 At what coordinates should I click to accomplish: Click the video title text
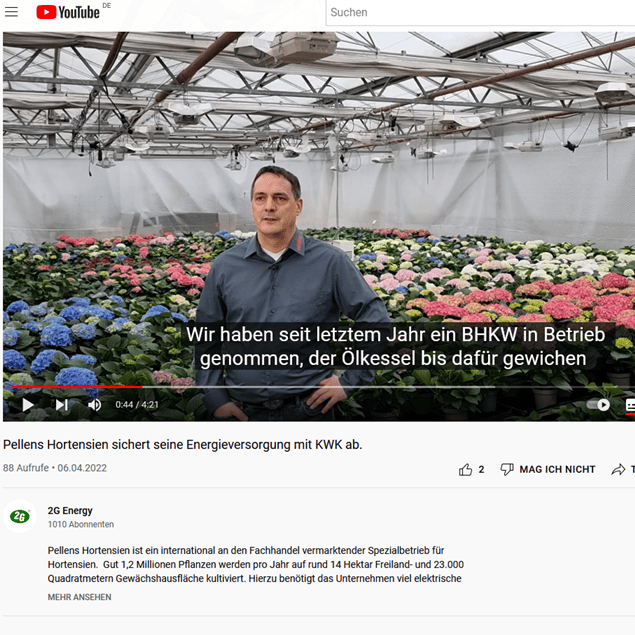coord(183,445)
